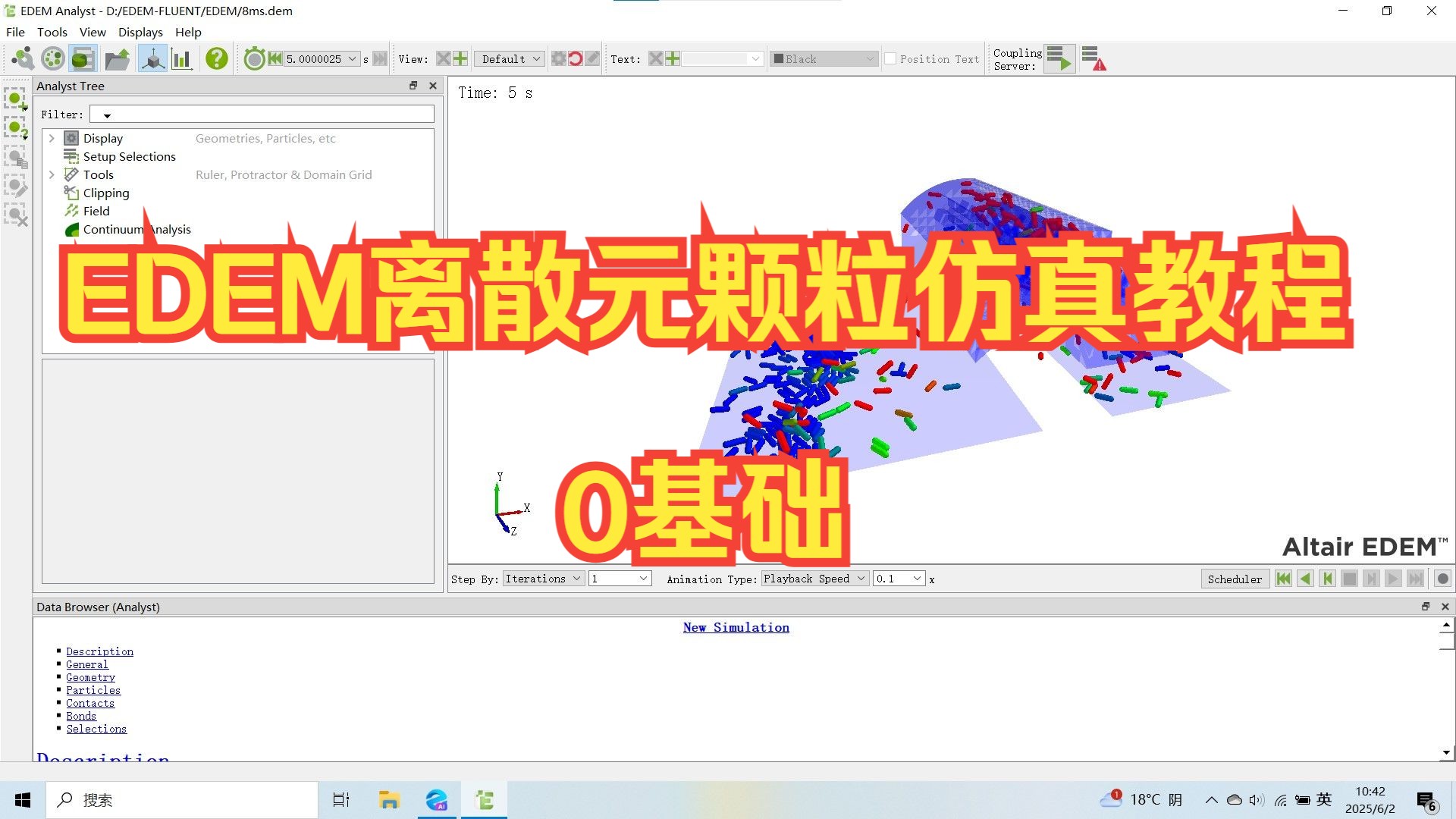
Task: Click the coupling server warning icon
Action: (1094, 58)
